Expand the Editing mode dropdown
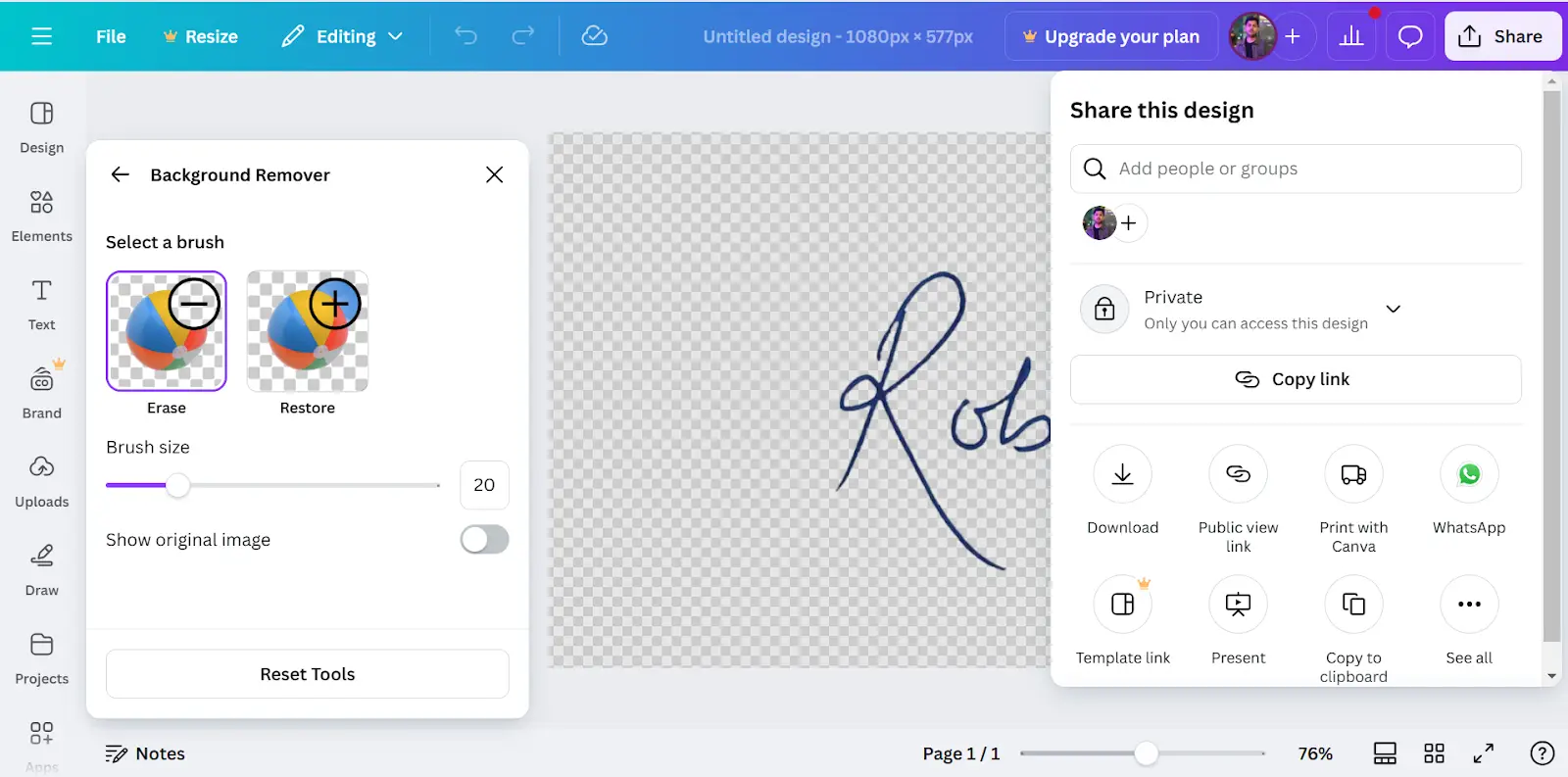1568x777 pixels. [x=342, y=36]
